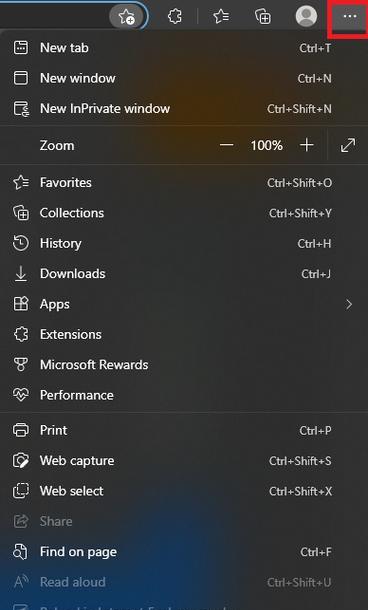This screenshot has width=368, height=610.
Task: Open the profile avatar icon
Action: tap(306, 16)
